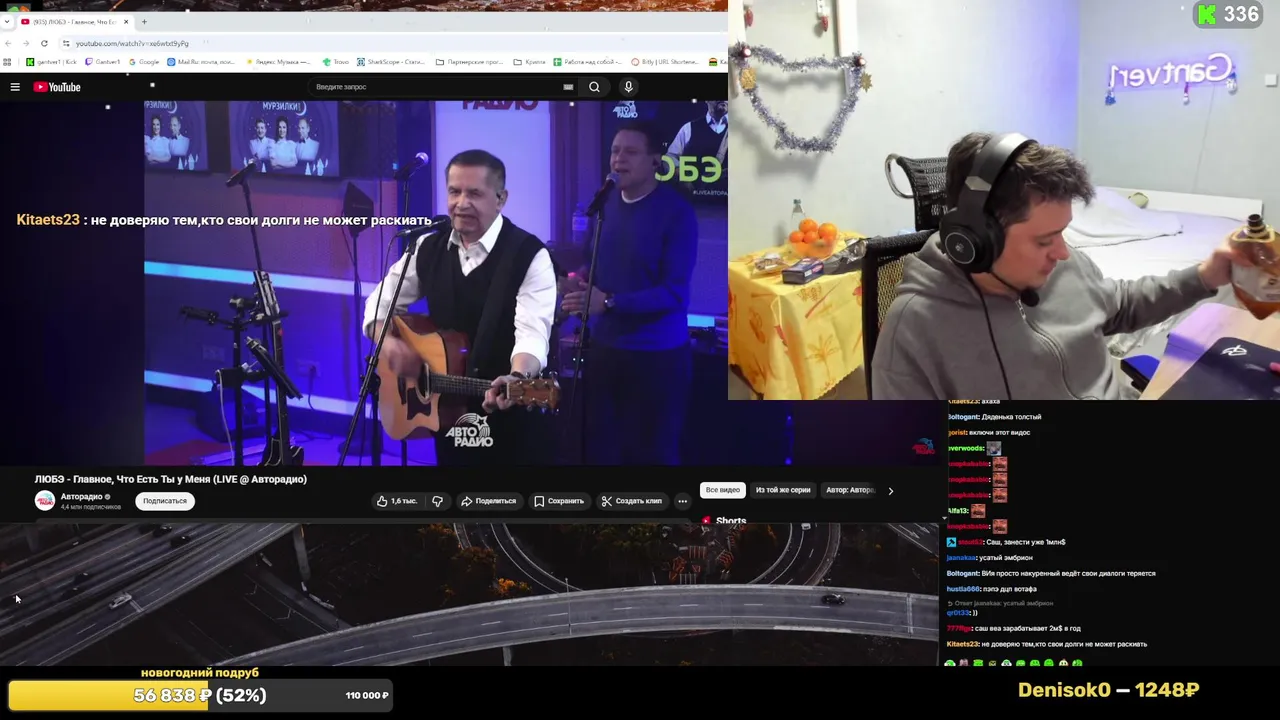Screen dimensions: 1280x720
Task: Click the magnifier search button
Action: click(x=594, y=87)
